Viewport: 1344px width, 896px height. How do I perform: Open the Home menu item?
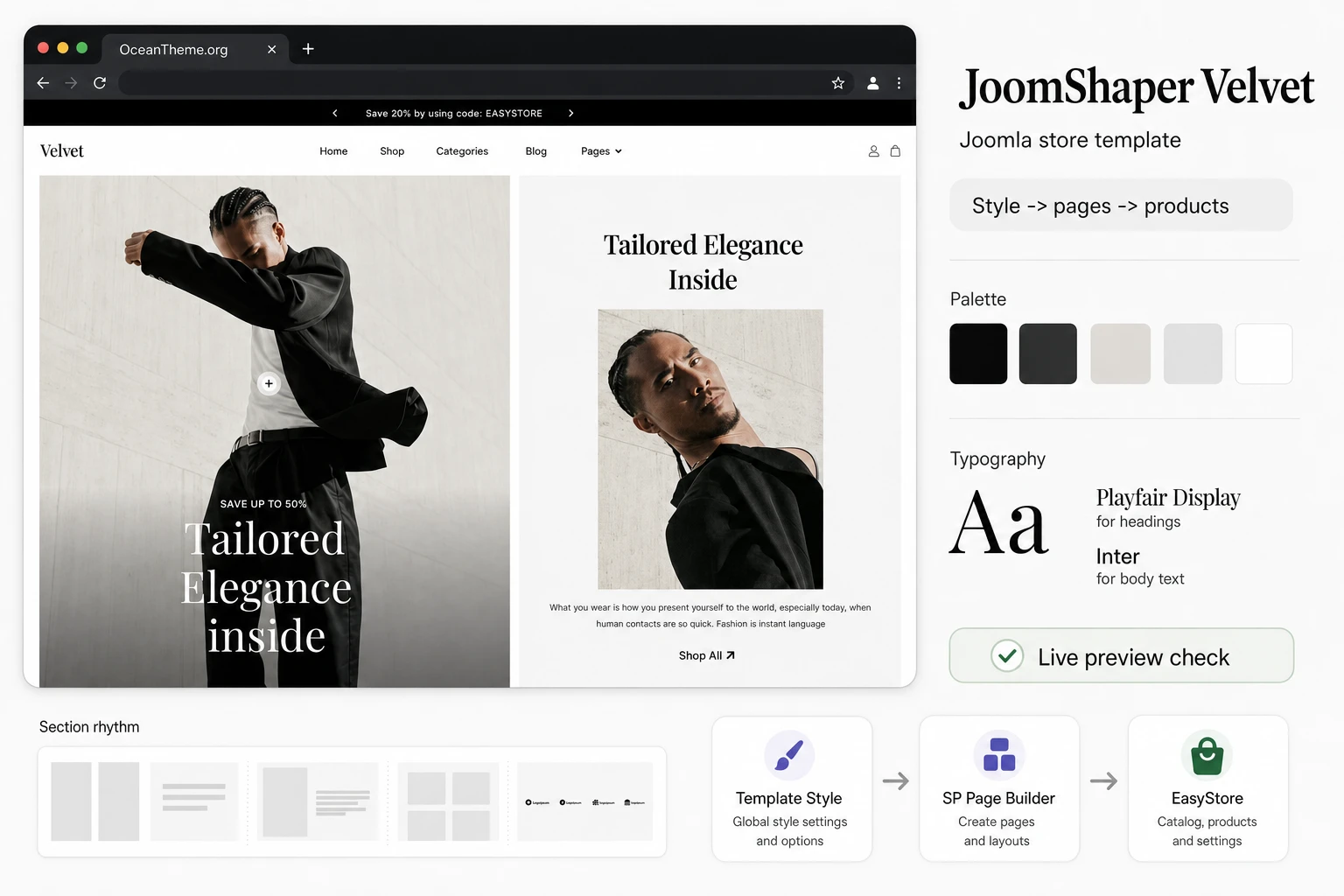(x=333, y=151)
